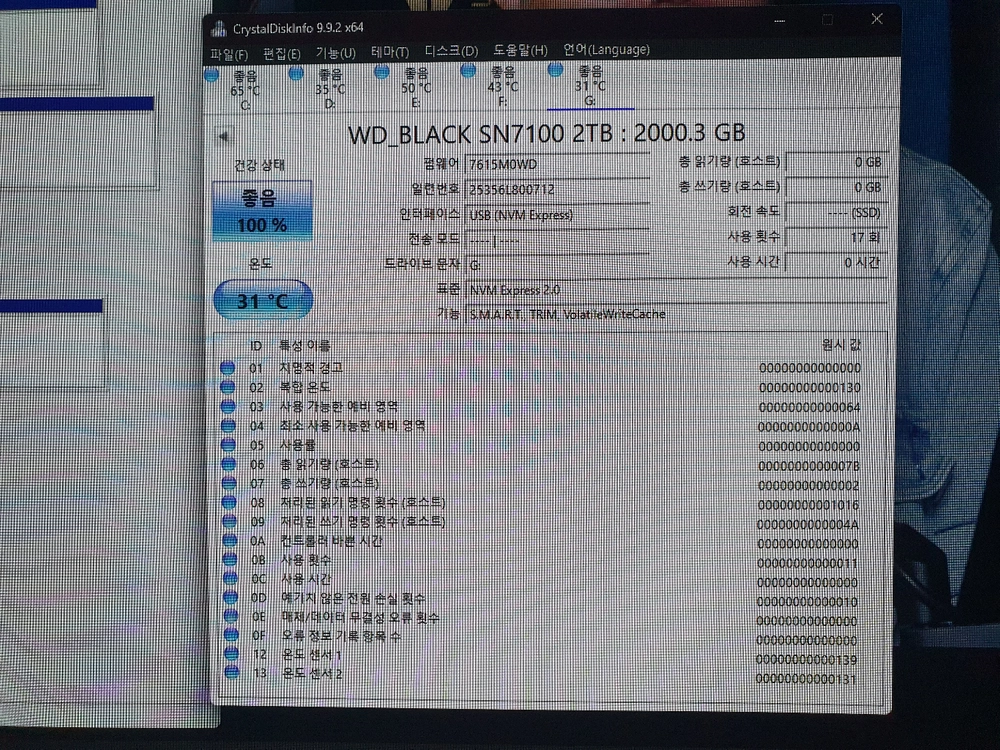Select the attribute name 치명적 경고
The height and width of the screenshot is (750, 1000).
[x=311, y=368]
